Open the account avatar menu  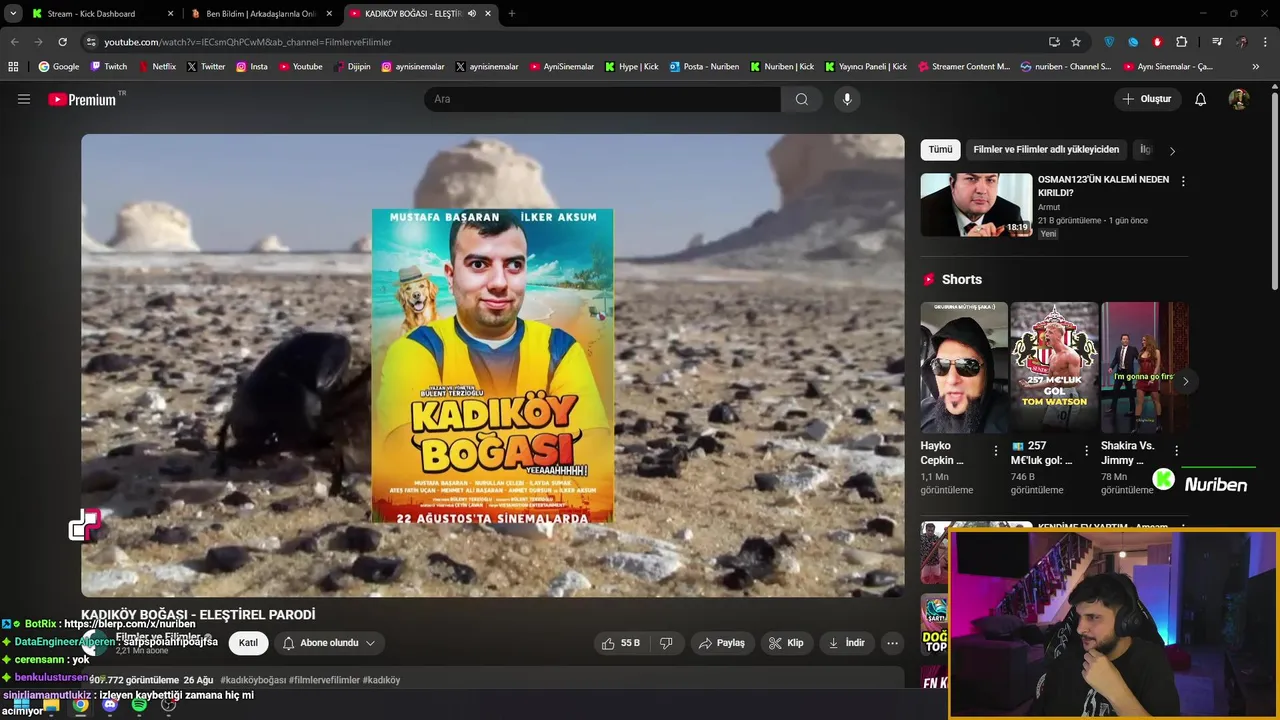(1239, 99)
